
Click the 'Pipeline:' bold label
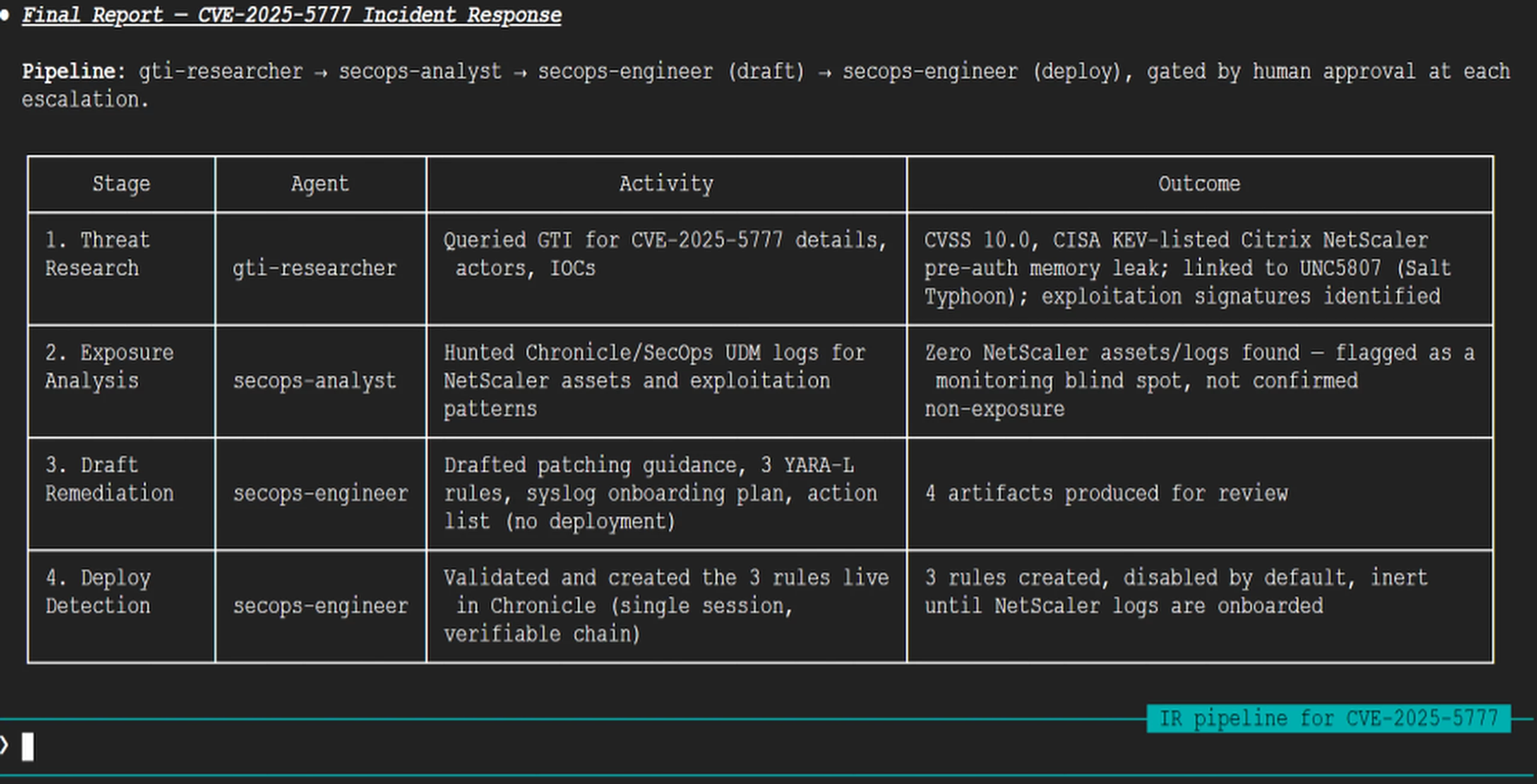tap(74, 71)
